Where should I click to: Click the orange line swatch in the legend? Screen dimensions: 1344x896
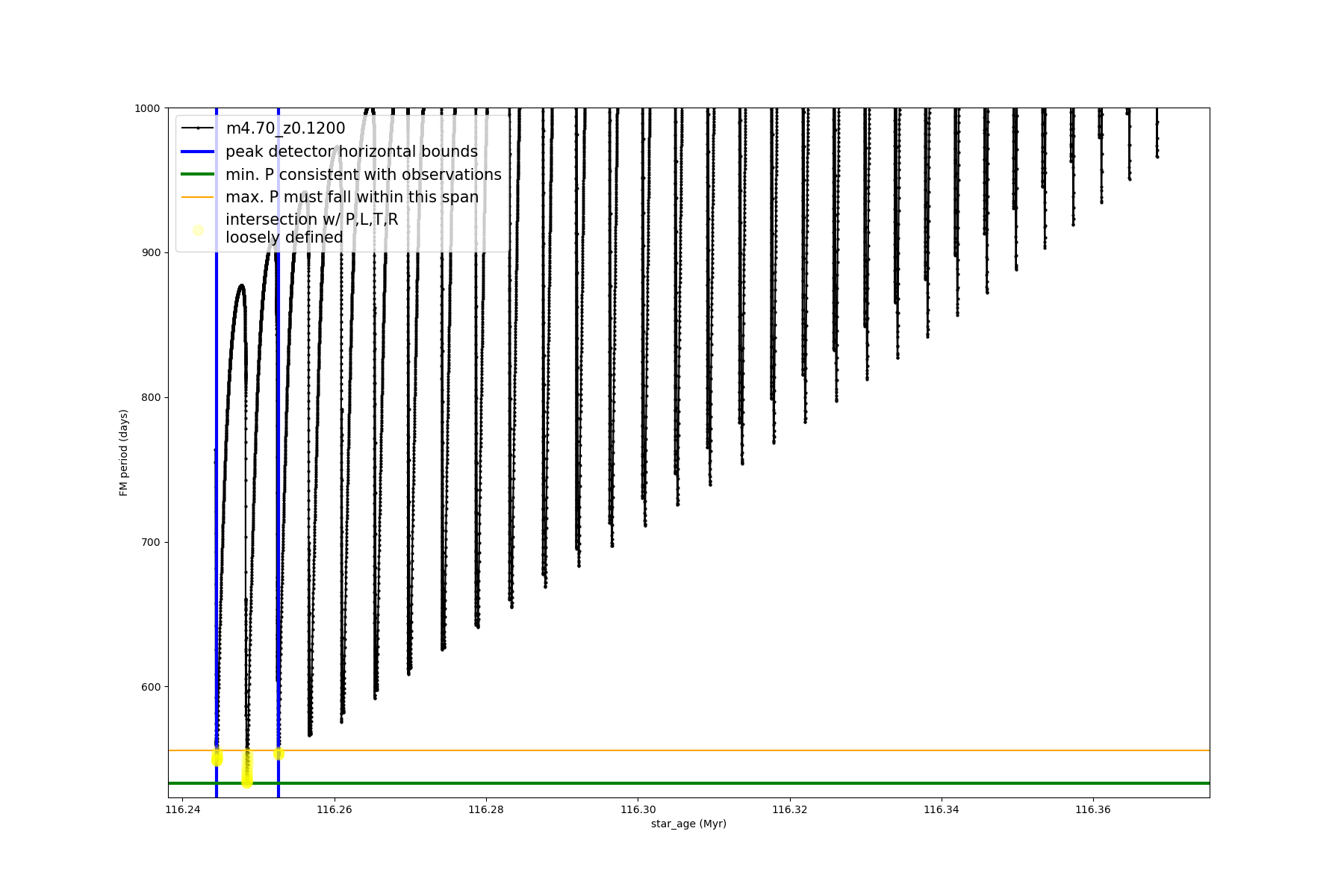pyautogui.click(x=198, y=197)
